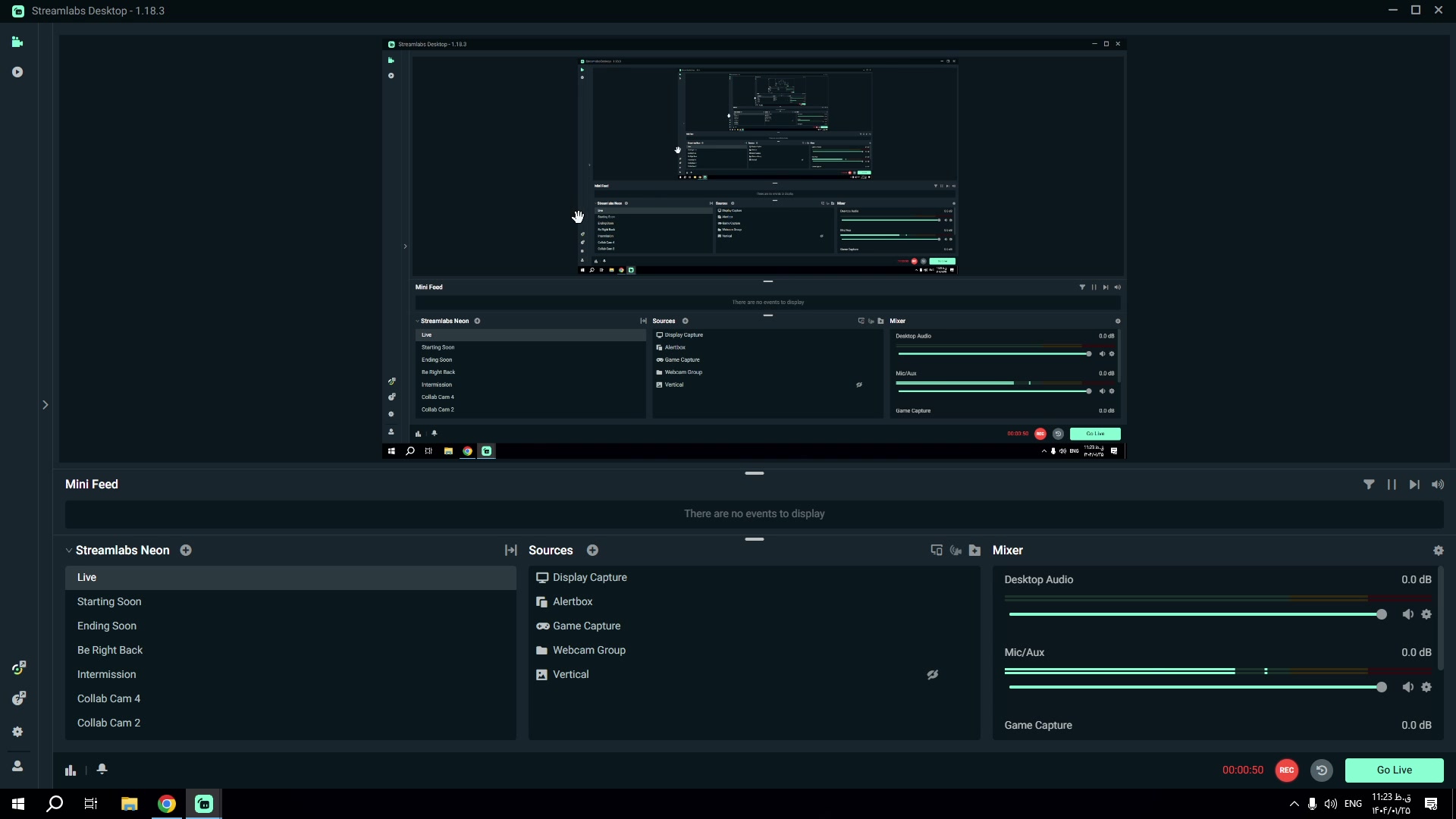Image resolution: width=1456 pixels, height=819 pixels.
Task: Open Windows Action Center notifications
Action: pos(1431,804)
